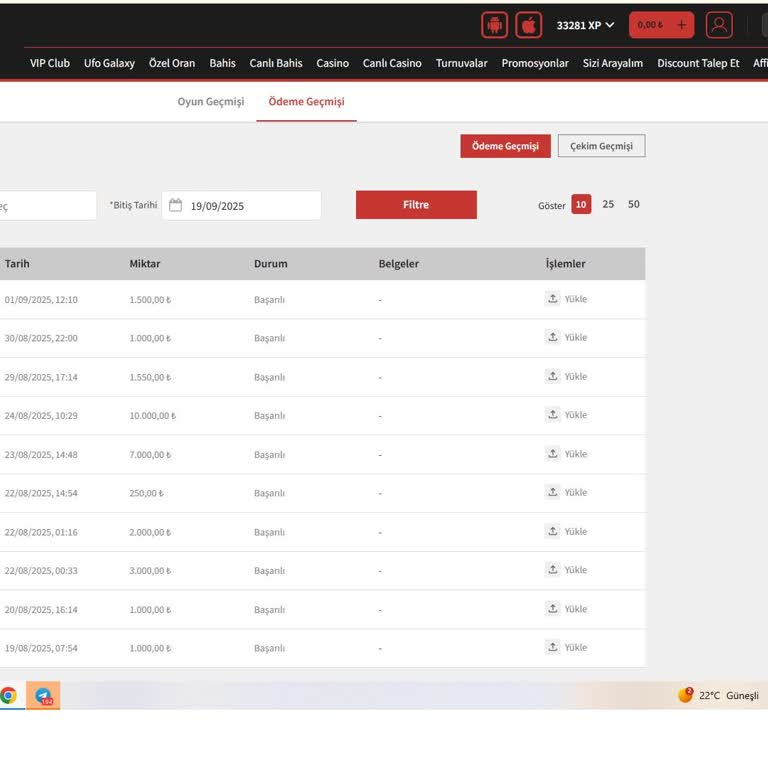
Task: Click the Android app download icon
Action: click(494, 25)
